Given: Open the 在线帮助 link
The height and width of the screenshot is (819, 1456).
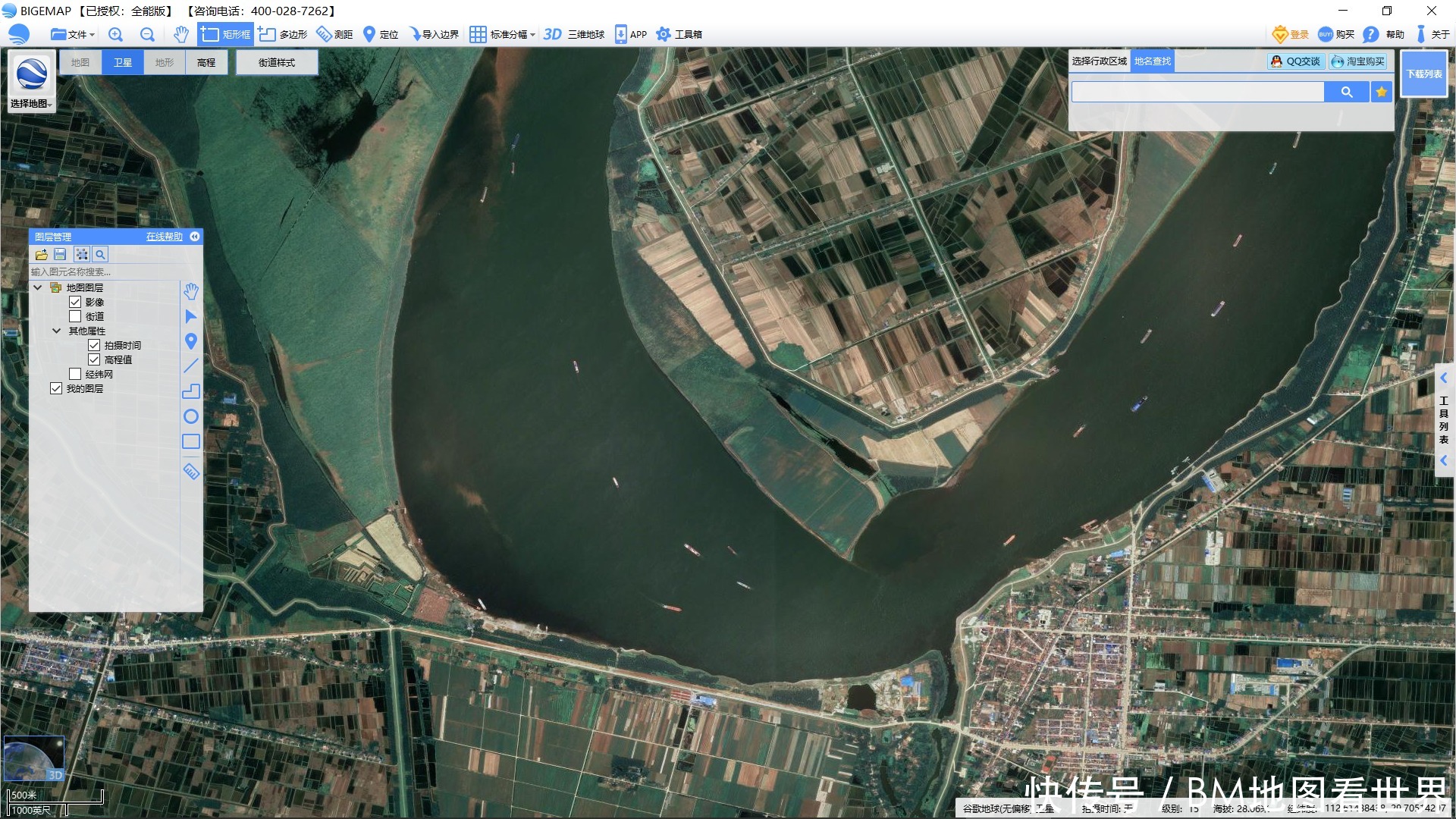Looking at the screenshot, I should tap(164, 237).
